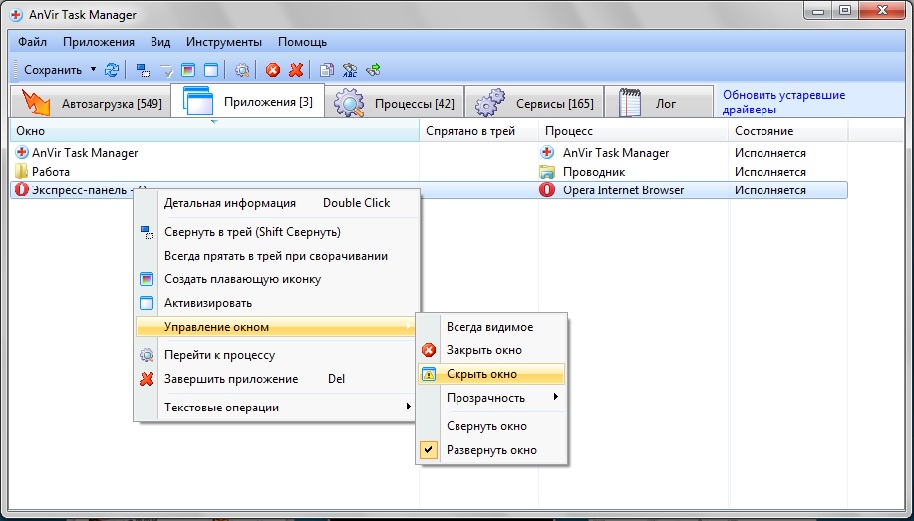Click the folder icon beside Работа
Image resolution: width=914 pixels, height=521 pixels.
(x=22, y=171)
